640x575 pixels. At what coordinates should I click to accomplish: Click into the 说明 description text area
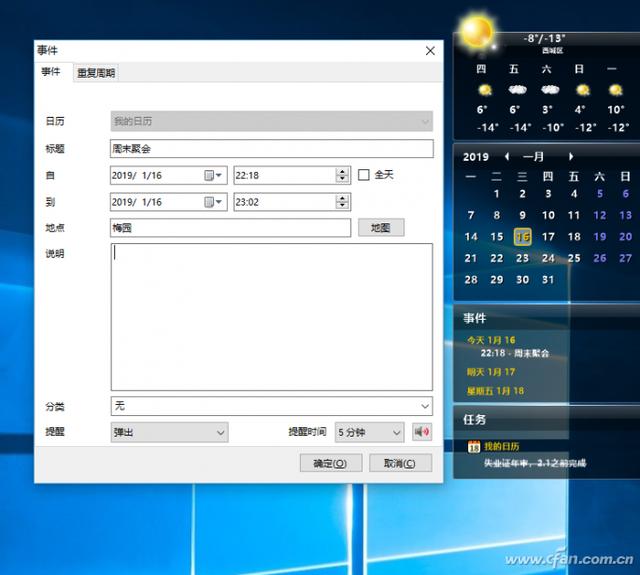pos(271,316)
